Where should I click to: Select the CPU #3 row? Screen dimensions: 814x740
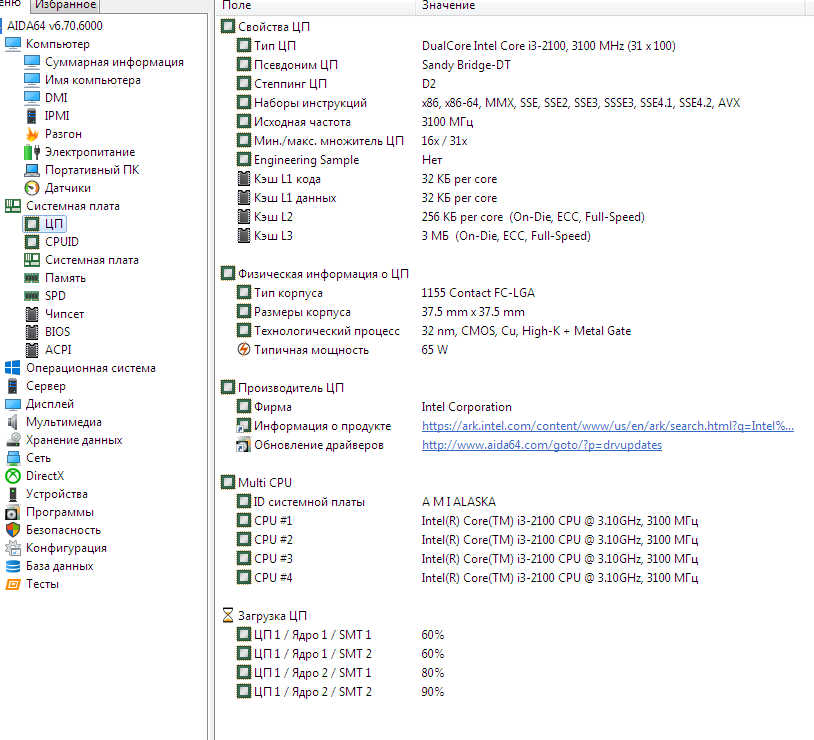coord(467,559)
